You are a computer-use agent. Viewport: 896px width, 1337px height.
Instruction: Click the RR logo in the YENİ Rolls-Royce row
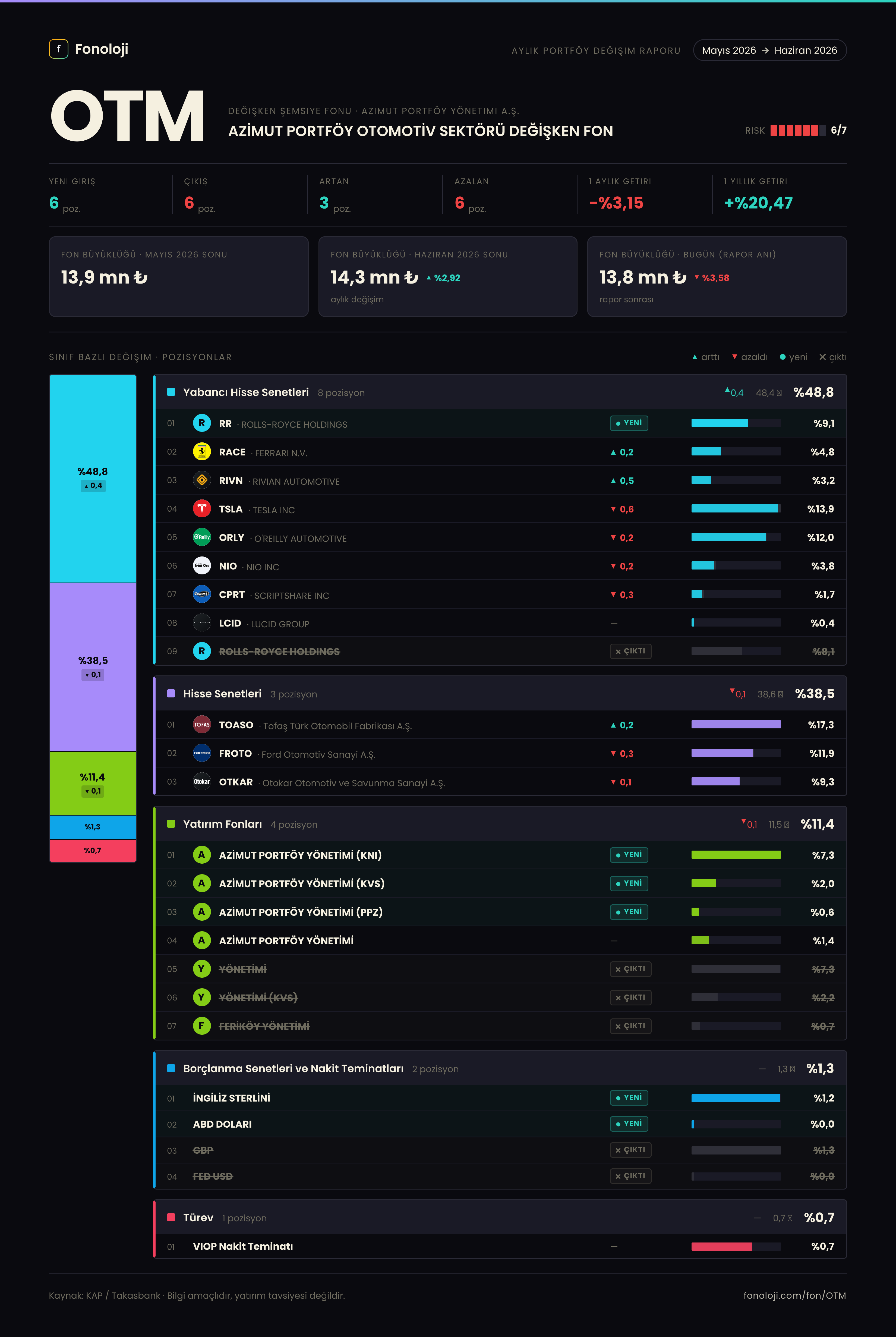coord(202,423)
